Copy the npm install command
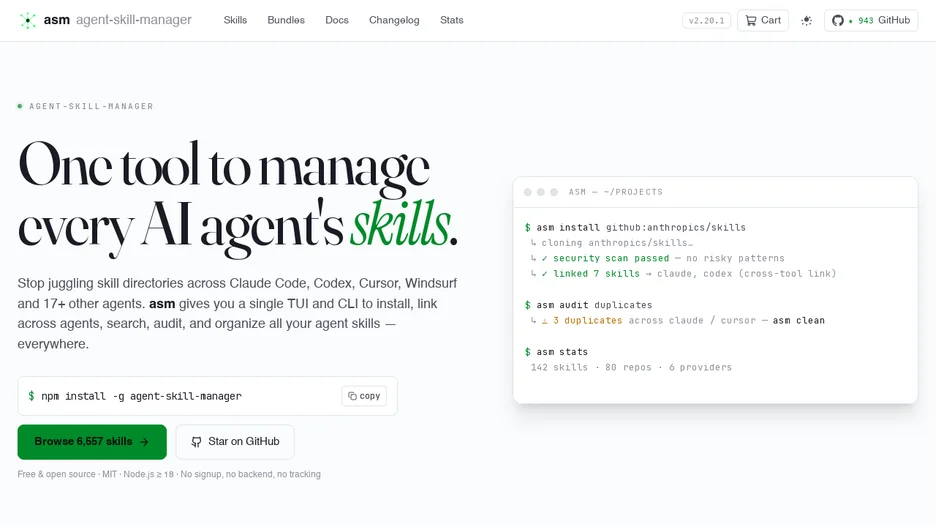Image resolution: width=936 pixels, height=527 pixels. (364, 396)
